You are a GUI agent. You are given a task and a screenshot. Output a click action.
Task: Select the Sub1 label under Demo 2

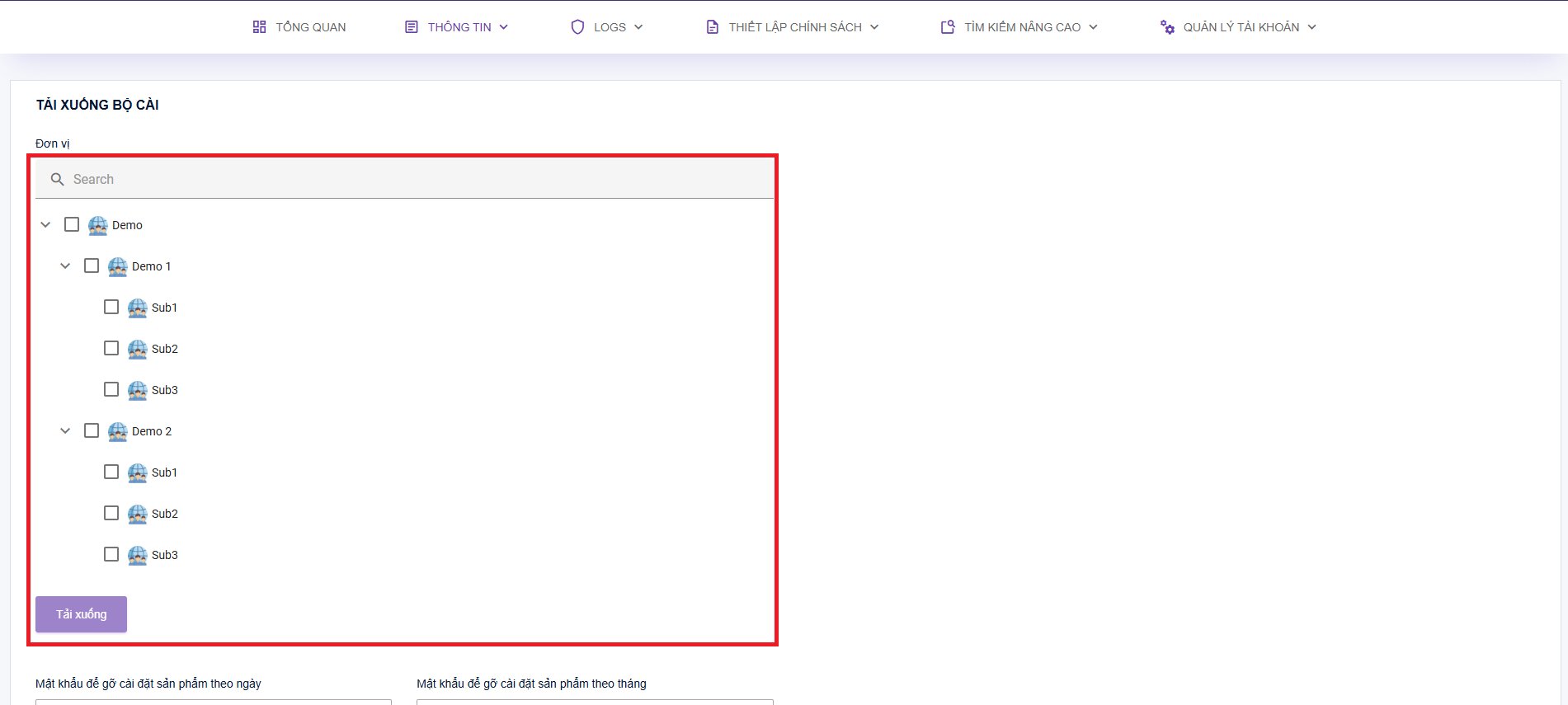click(x=164, y=472)
